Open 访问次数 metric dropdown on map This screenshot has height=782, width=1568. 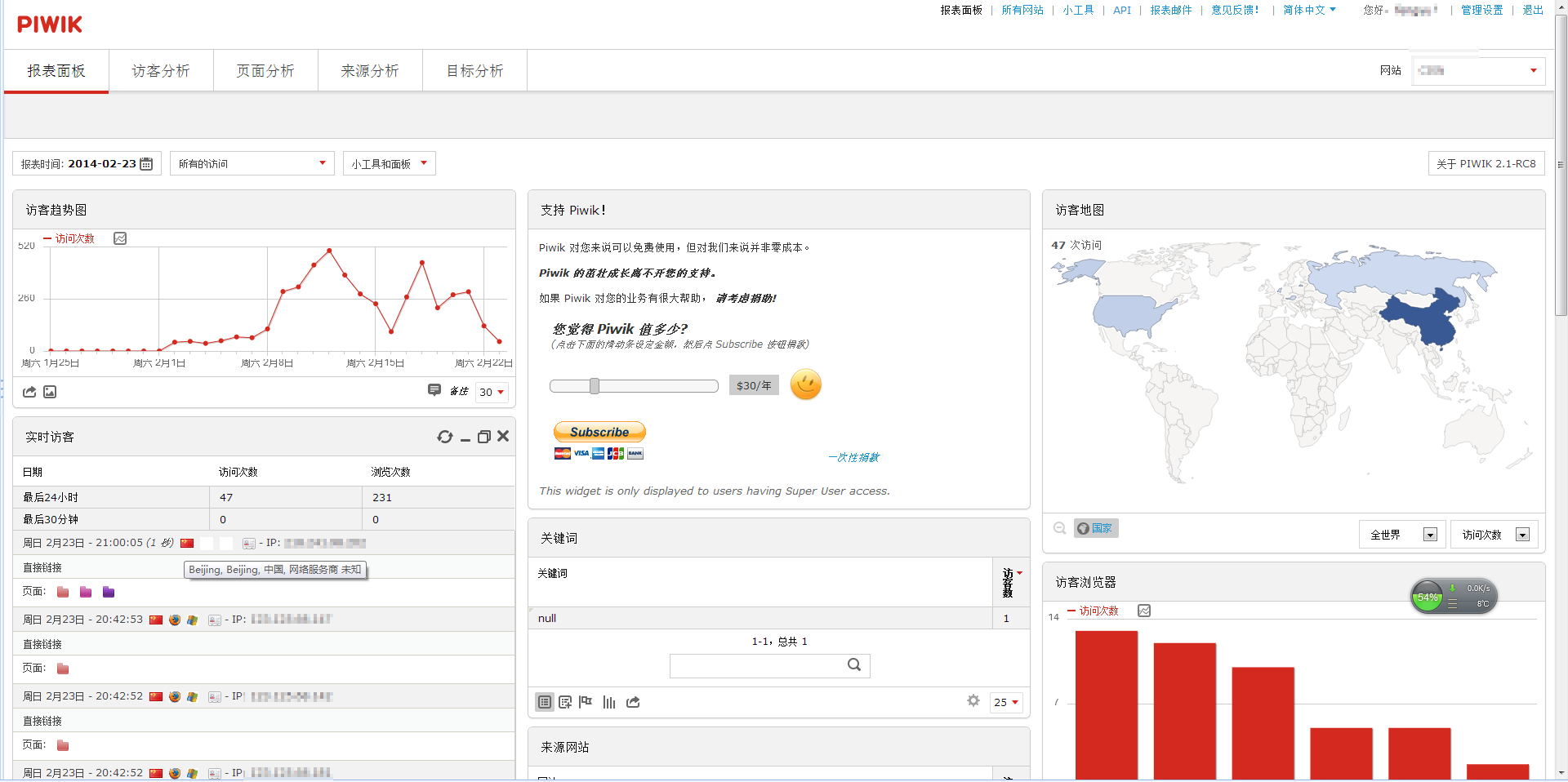click(1494, 535)
